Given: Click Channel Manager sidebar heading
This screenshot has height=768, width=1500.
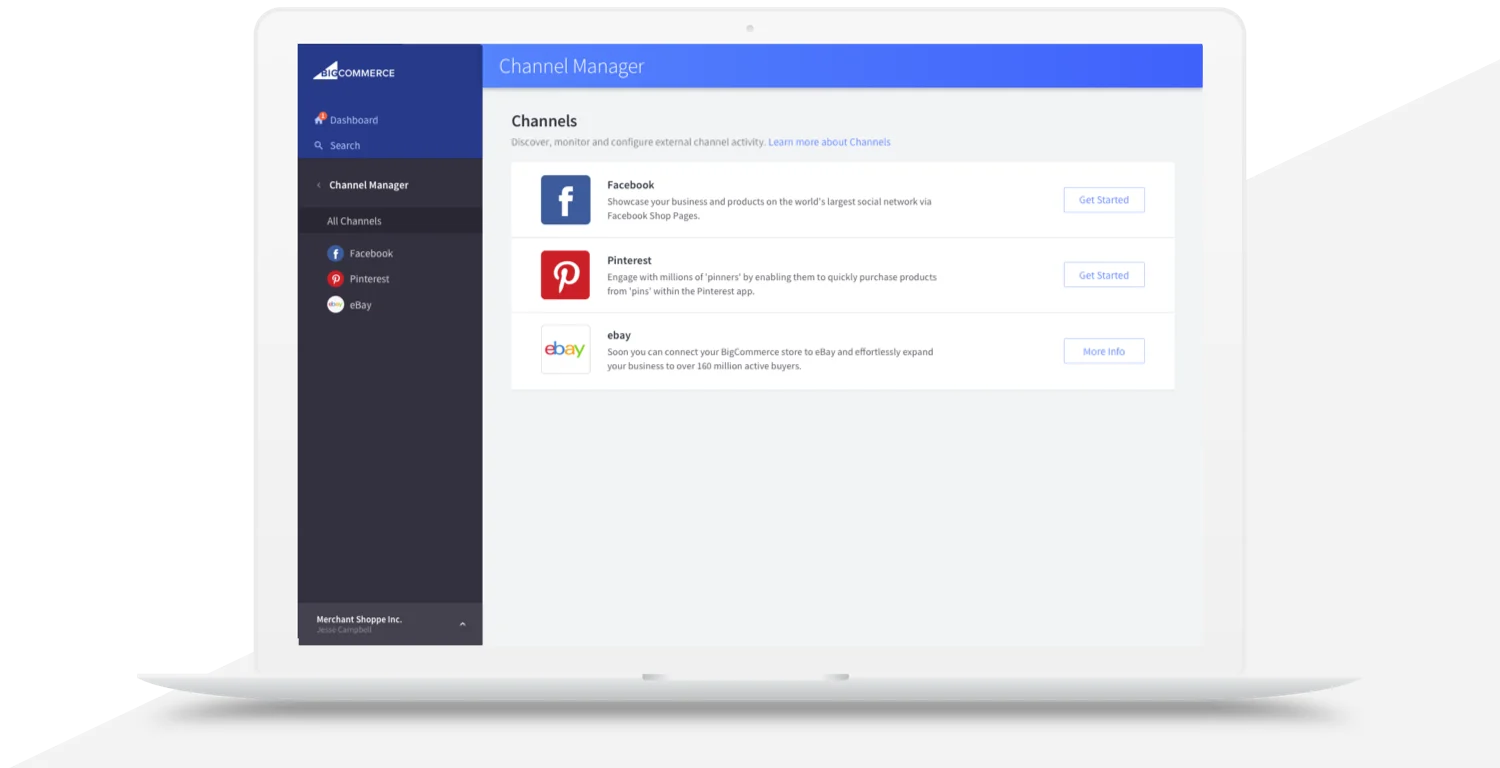Looking at the screenshot, I should 369,185.
